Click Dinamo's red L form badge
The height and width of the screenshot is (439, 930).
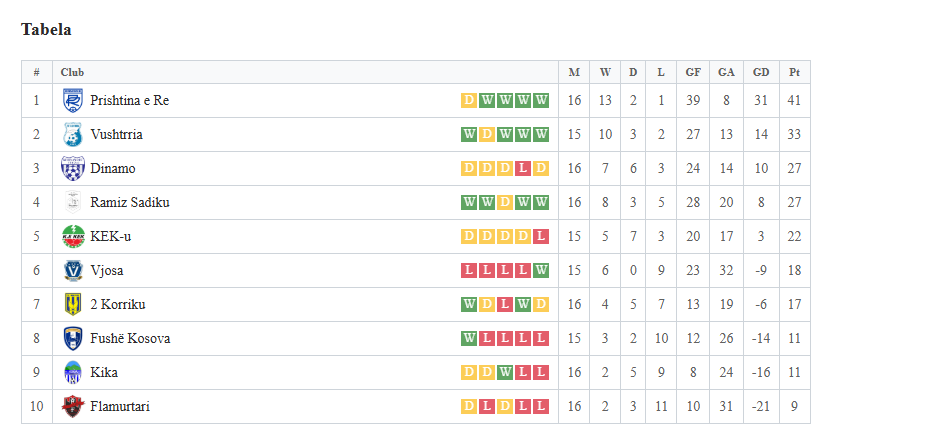523,168
